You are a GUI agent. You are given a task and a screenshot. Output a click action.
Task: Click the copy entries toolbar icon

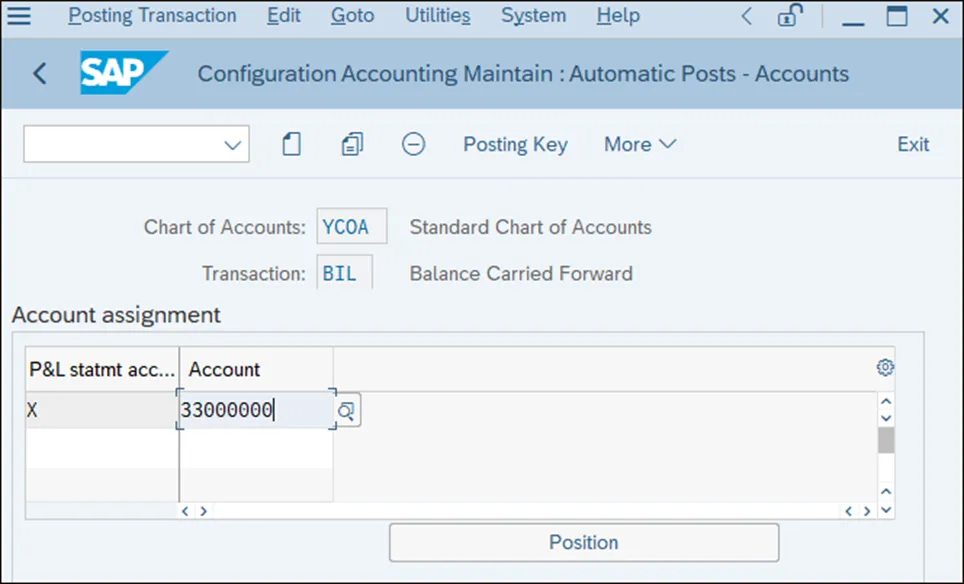point(352,144)
